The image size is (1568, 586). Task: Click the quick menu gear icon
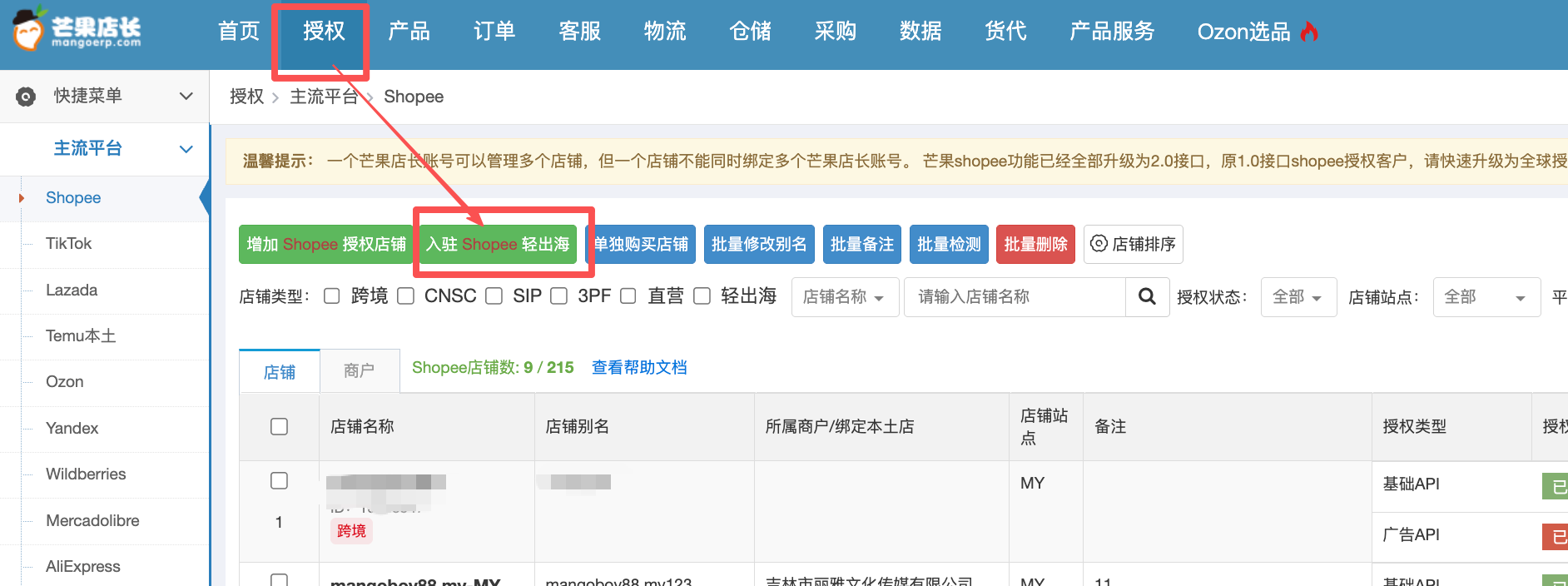point(26,97)
